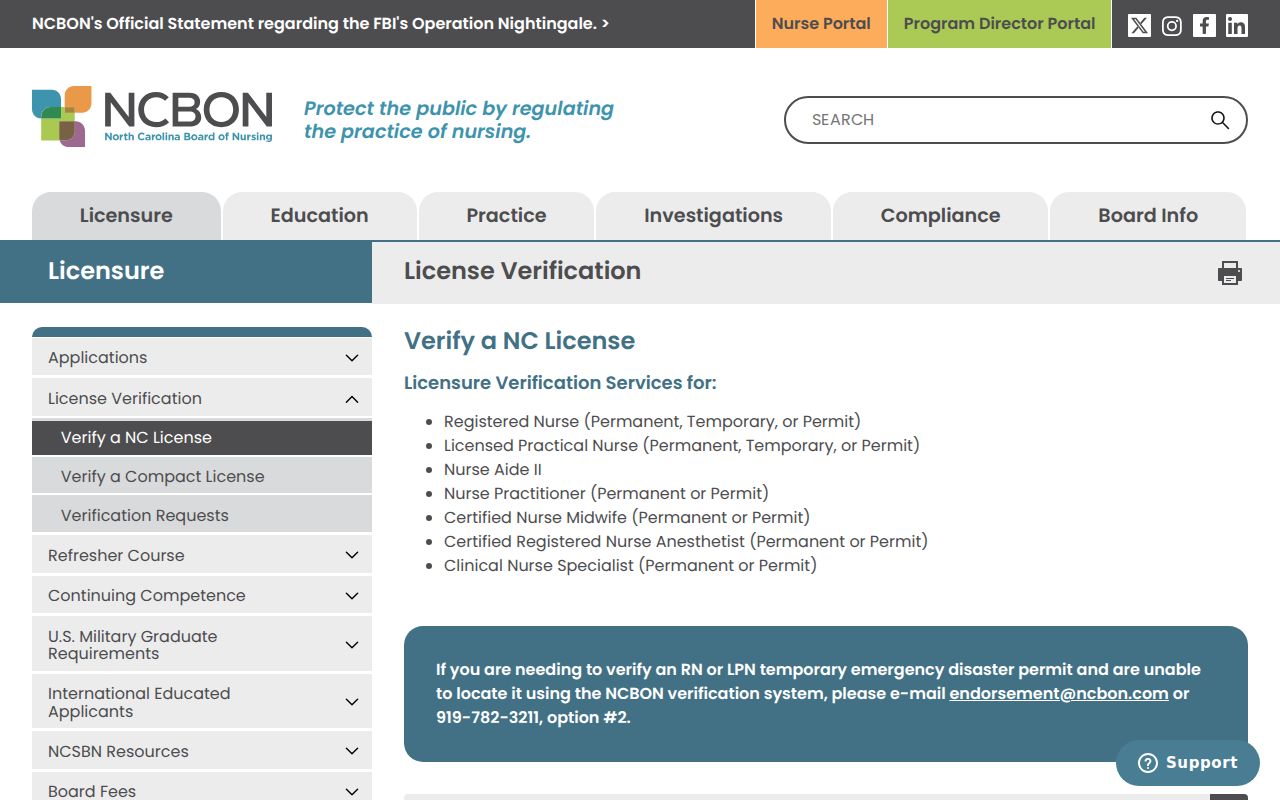Click the 'Verify a NC License' heading
Screen dimensions: 1280x800
click(x=519, y=341)
